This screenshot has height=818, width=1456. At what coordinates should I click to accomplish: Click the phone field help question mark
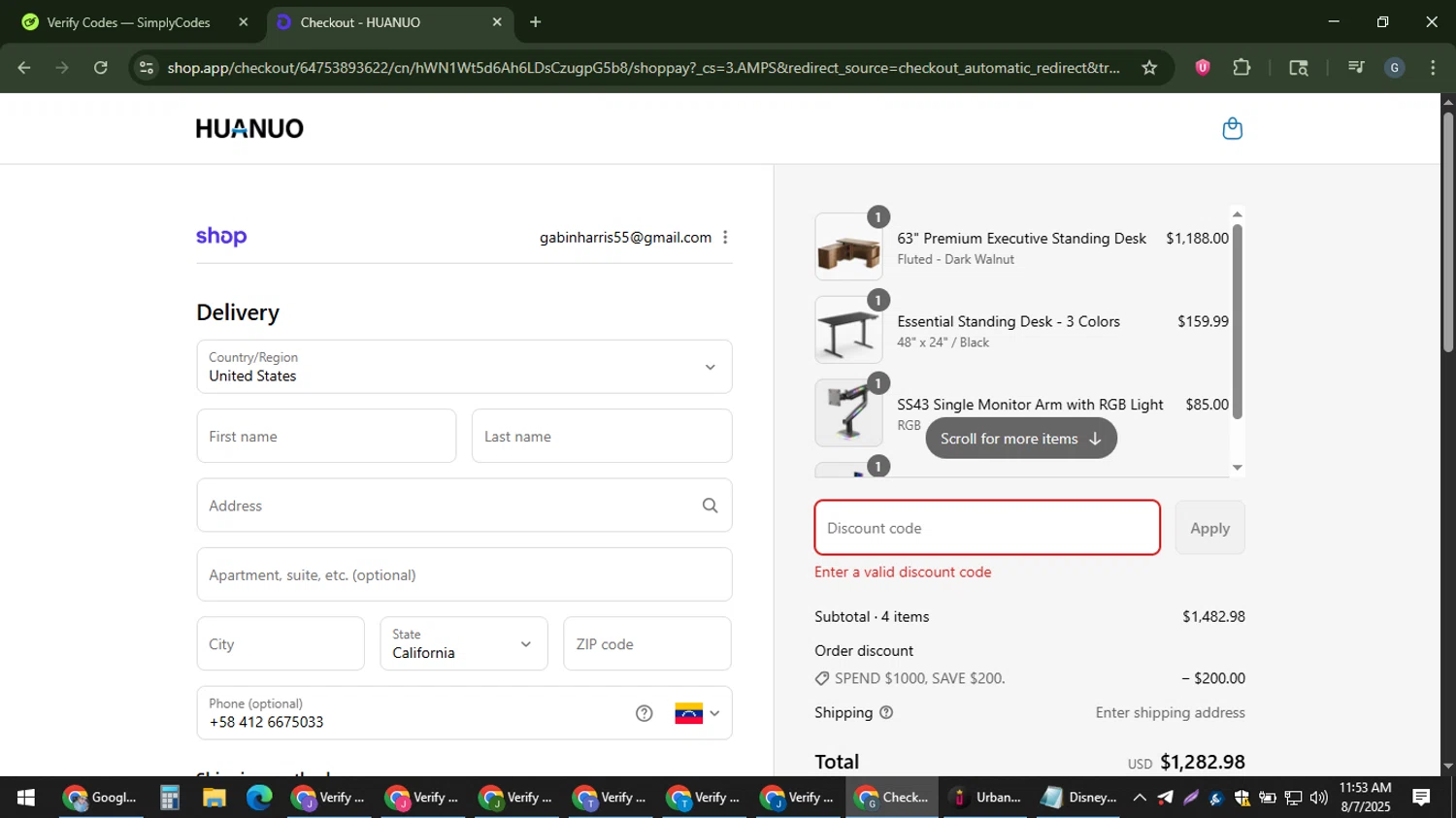click(644, 713)
